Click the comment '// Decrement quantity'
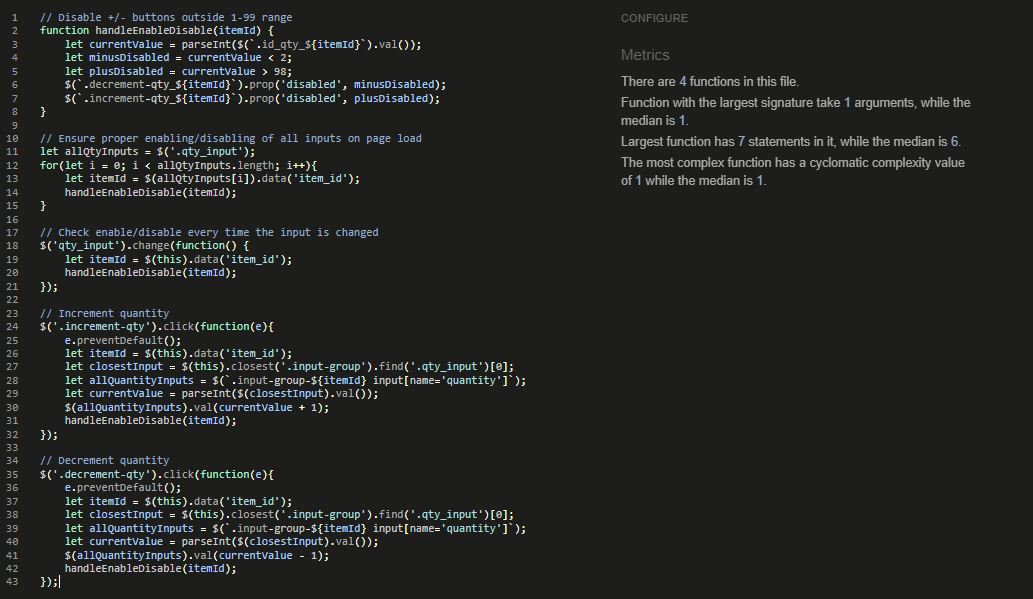 click(x=104, y=460)
